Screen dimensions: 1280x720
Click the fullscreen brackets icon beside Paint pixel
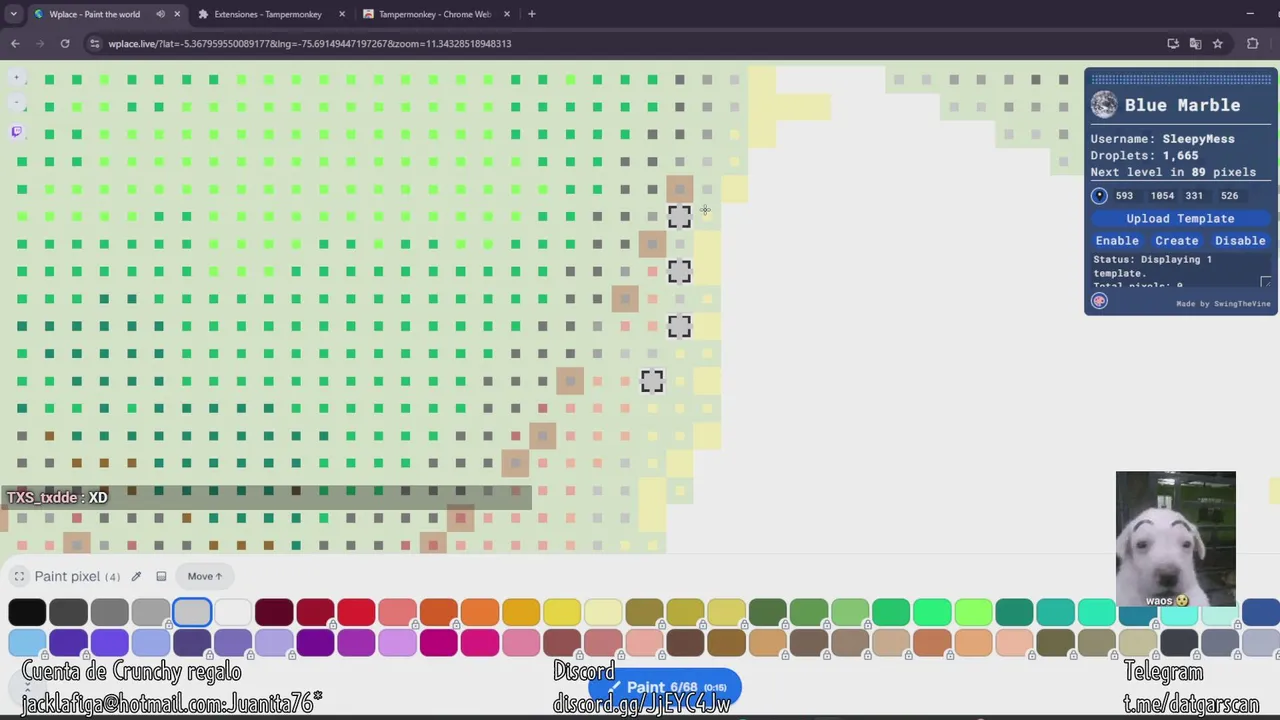coord(19,576)
